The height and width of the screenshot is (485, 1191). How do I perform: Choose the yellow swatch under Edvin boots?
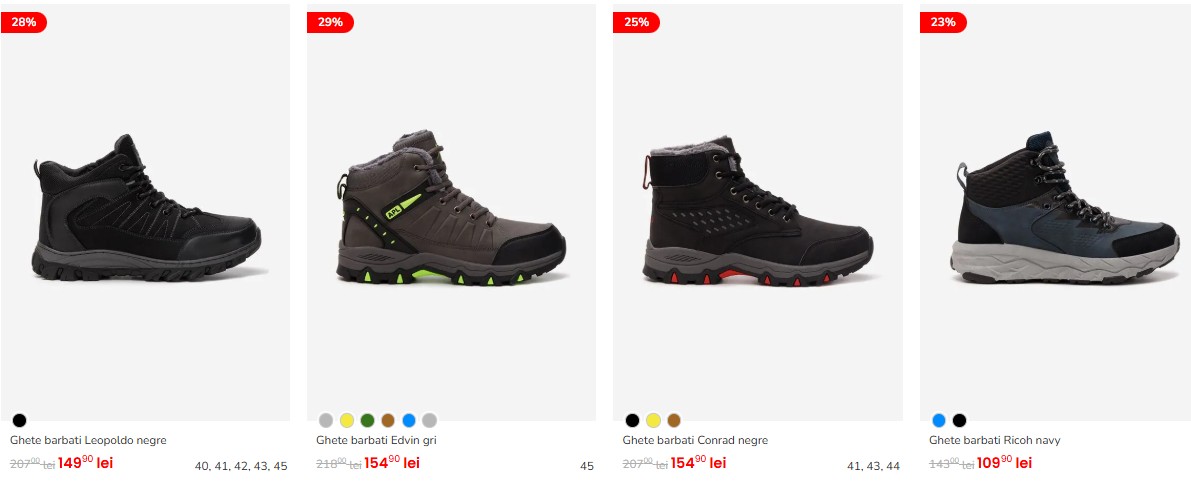(x=347, y=420)
